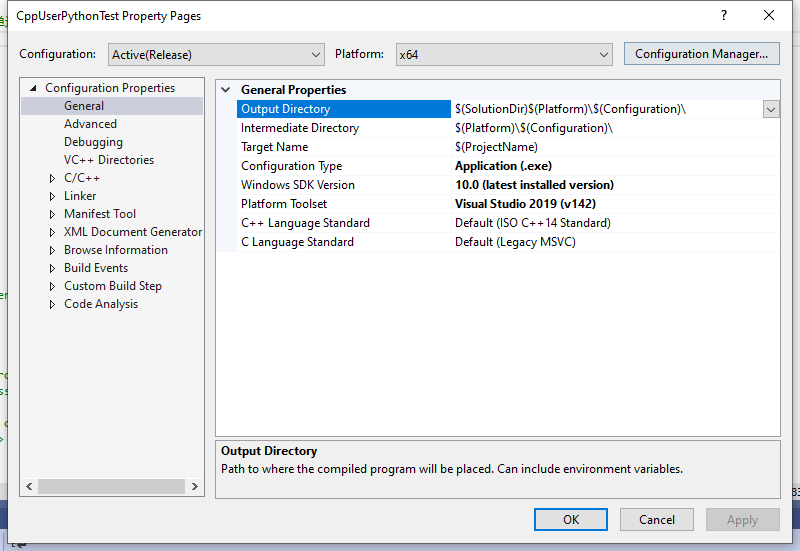
Task: Click the Configuration Manager button
Action: [x=702, y=54]
